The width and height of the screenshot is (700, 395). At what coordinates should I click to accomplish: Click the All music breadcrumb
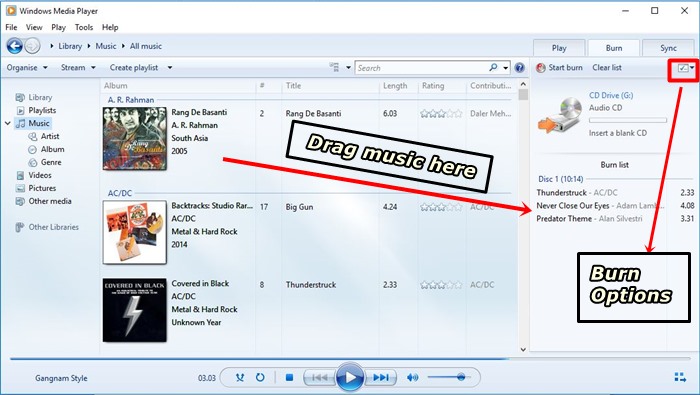tap(146, 46)
